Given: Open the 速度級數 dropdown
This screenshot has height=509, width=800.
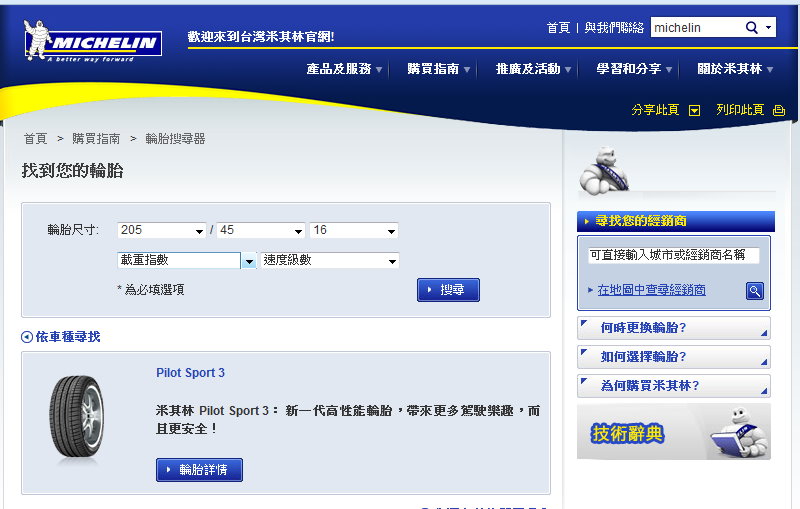Looking at the screenshot, I should coord(330,261).
